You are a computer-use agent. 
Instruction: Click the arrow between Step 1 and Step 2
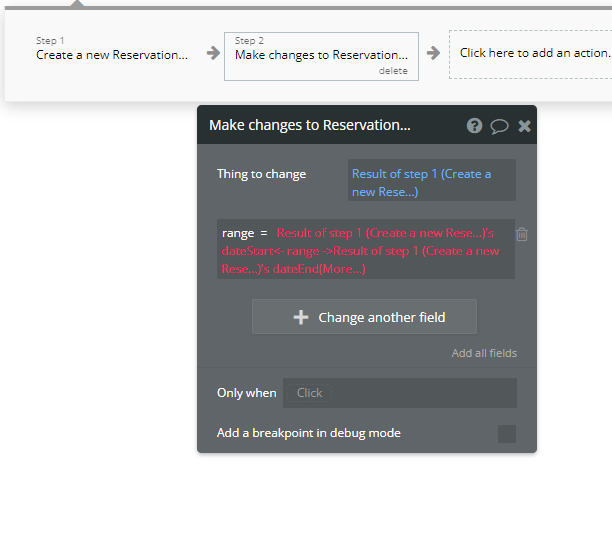coord(213,53)
